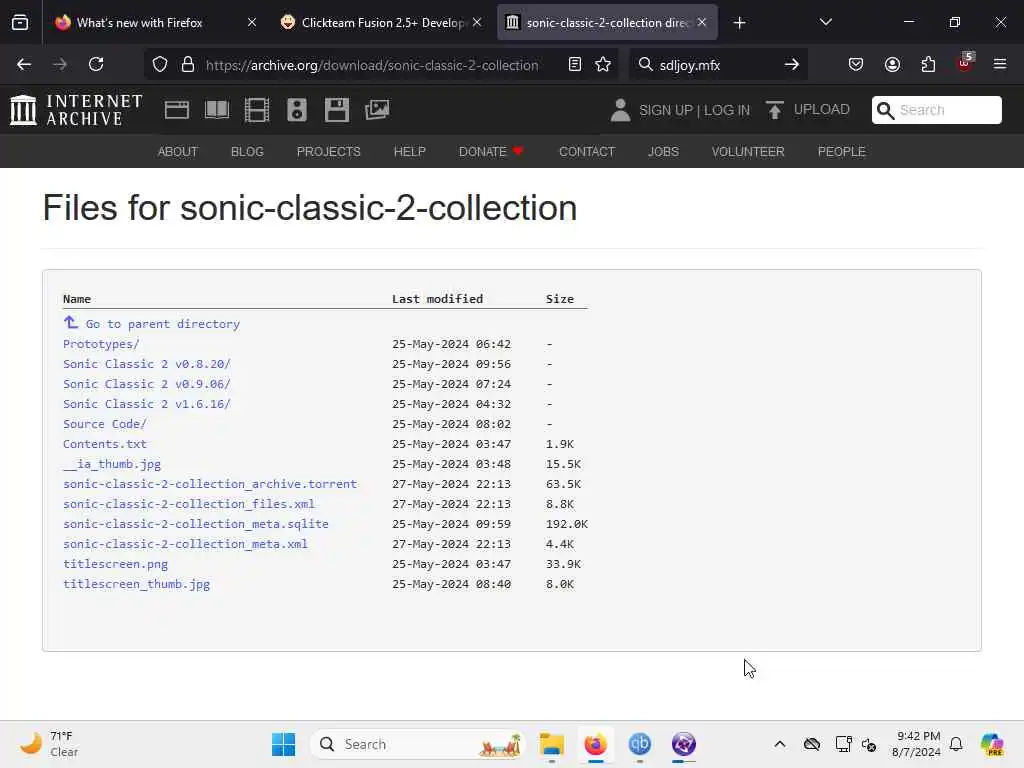Open the HELP menu item

[x=409, y=152]
